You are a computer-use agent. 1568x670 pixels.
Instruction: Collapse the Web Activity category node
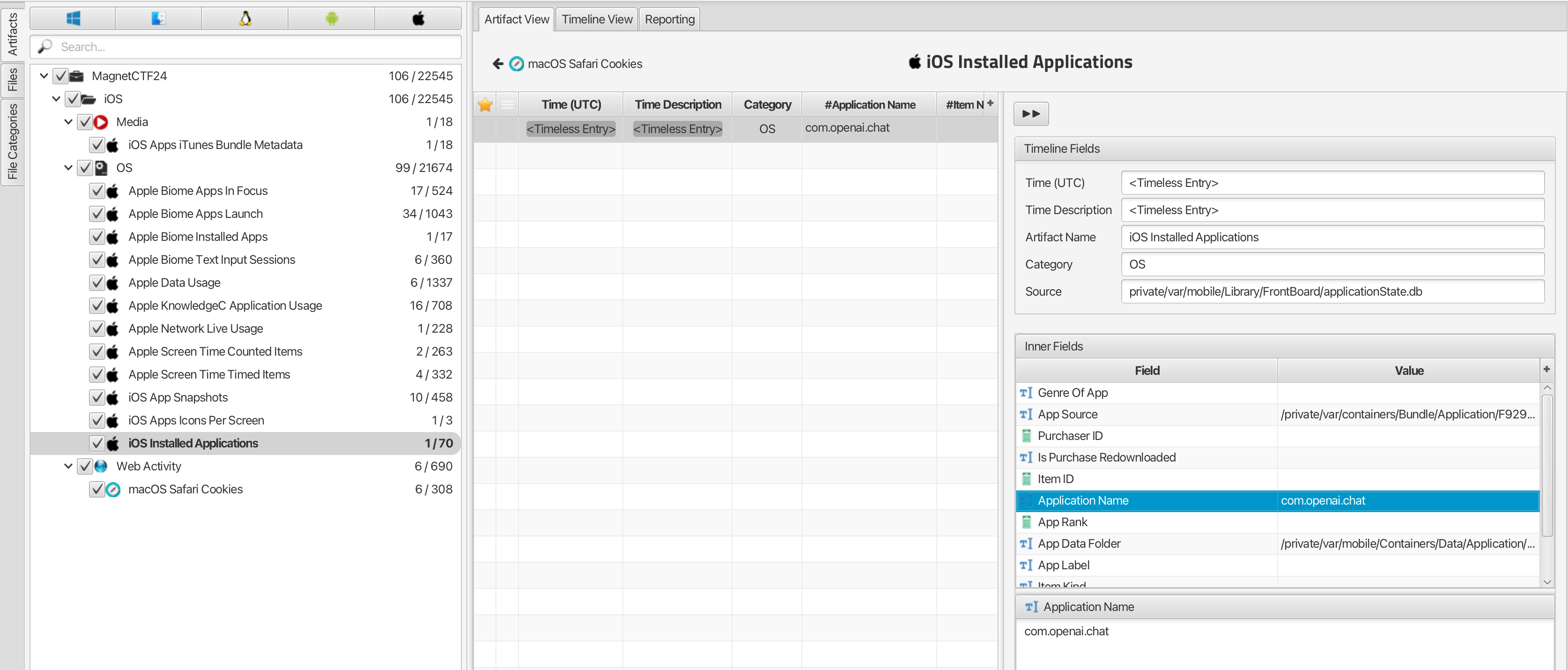click(x=68, y=466)
